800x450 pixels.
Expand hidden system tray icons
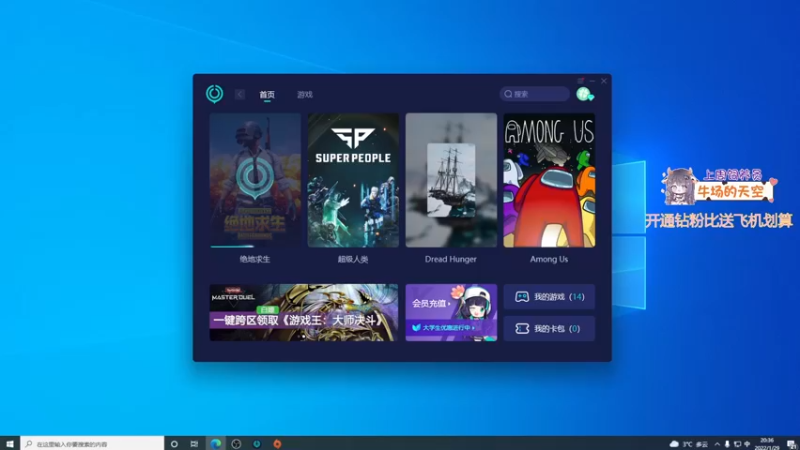pyautogui.click(x=717, y=444)
